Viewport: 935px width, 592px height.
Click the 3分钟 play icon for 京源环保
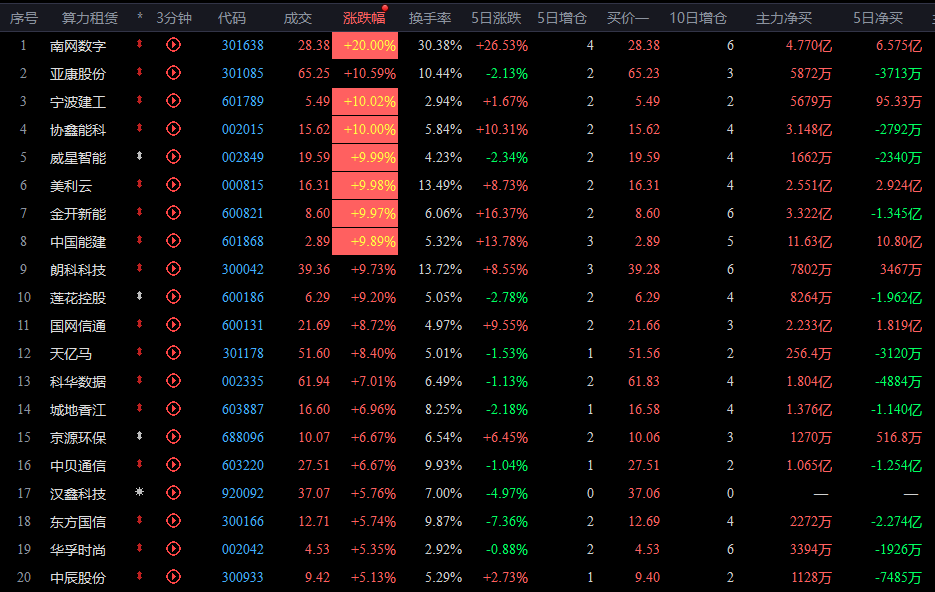pyautogui.click(x=173, y=437)
